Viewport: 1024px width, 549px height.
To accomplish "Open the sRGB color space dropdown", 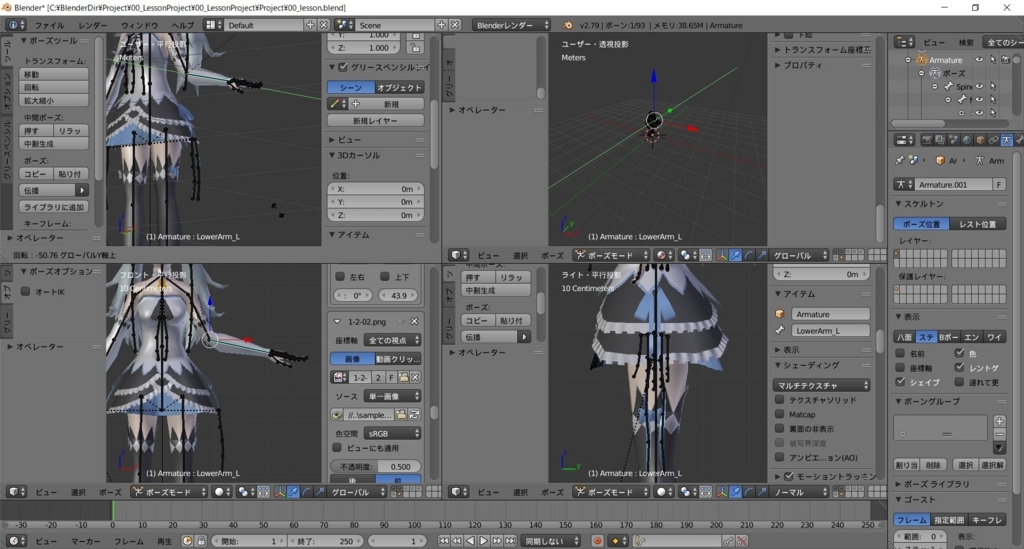I will [392, 433].
